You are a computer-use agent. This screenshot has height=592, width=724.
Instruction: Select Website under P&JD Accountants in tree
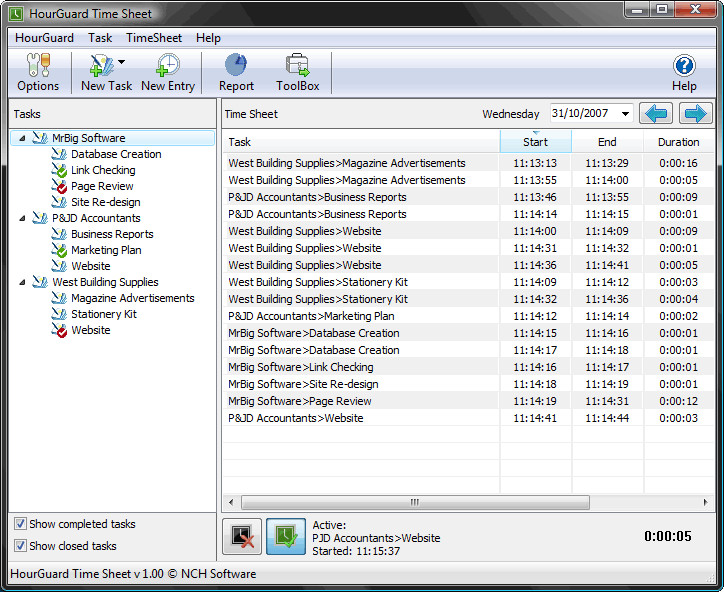click(x=90, y=266)
